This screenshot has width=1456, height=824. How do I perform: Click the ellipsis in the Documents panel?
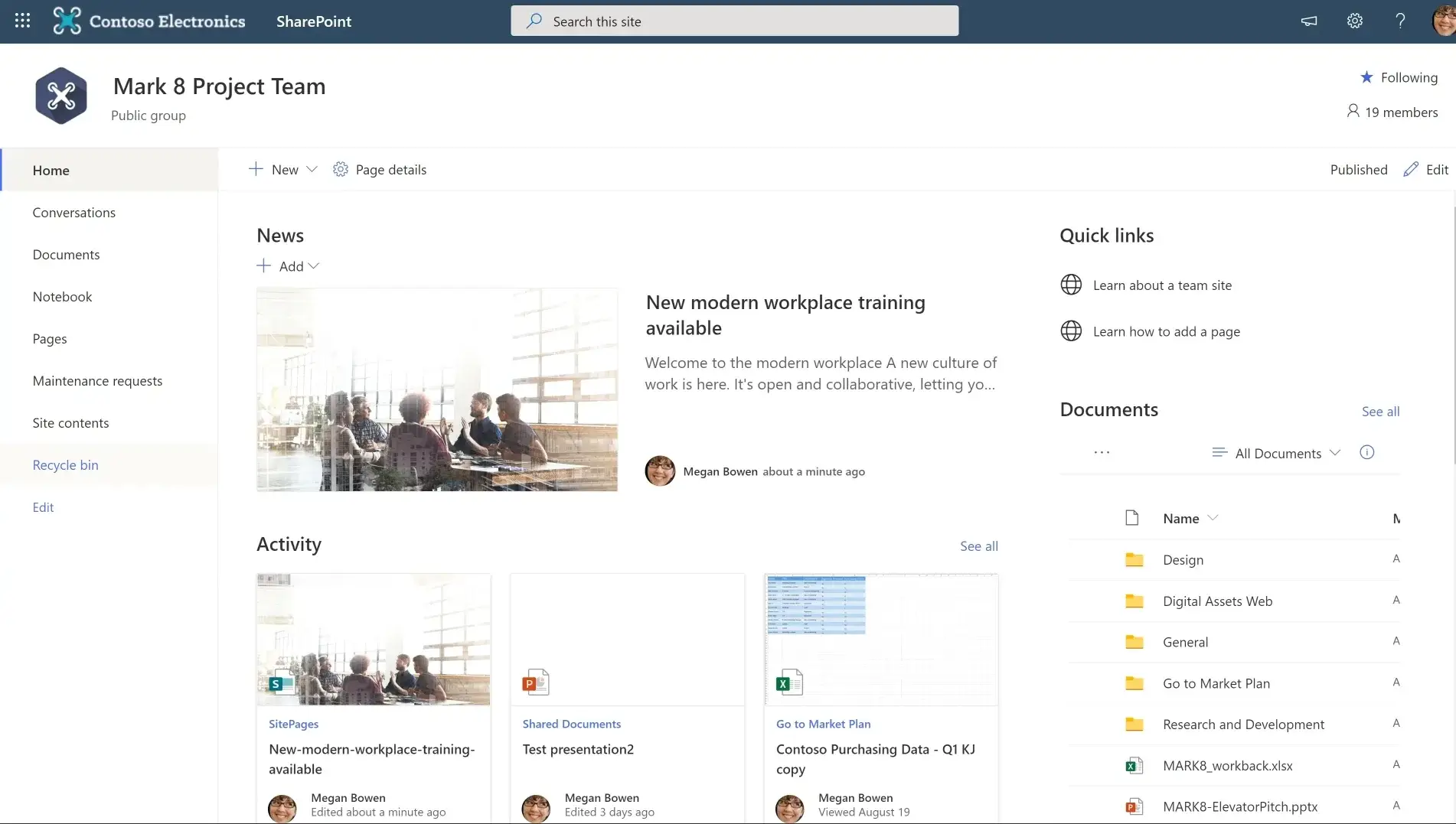tap(1101, 452)
